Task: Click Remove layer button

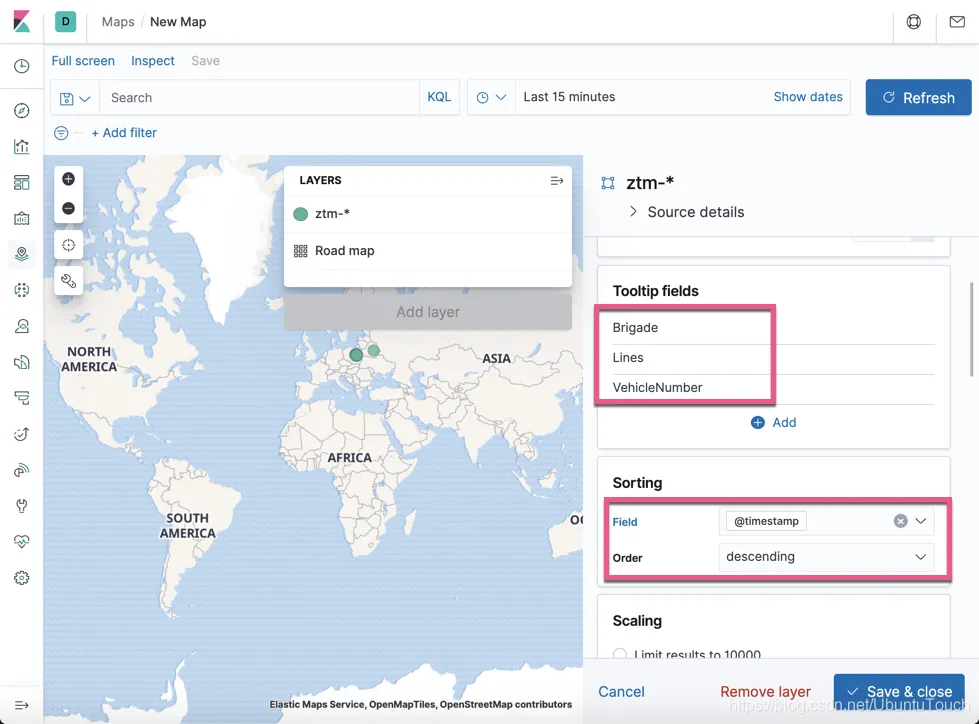Action: click(x=765, y=692)
